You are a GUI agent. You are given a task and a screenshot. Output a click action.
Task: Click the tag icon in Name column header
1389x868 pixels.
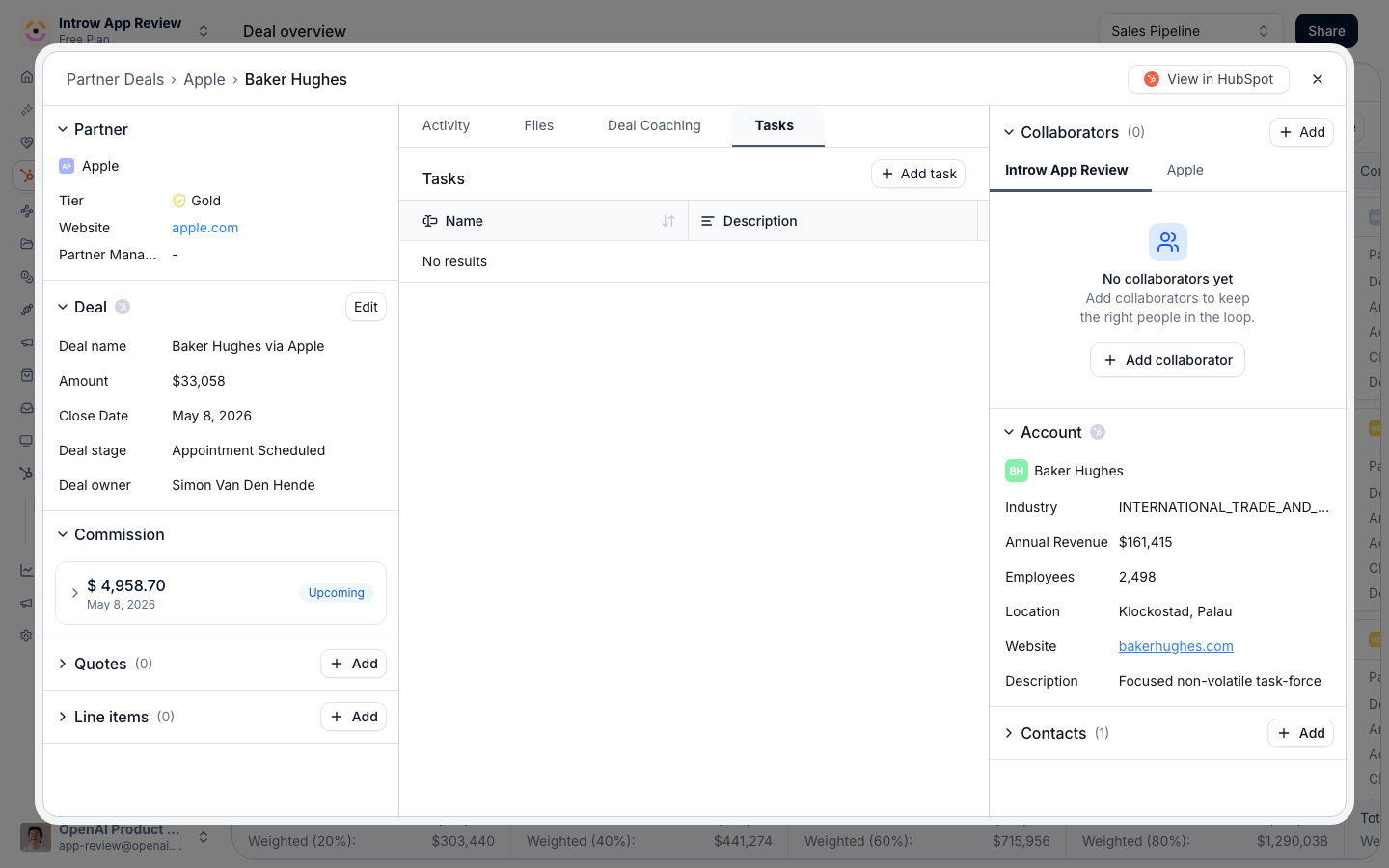(430, 221)
